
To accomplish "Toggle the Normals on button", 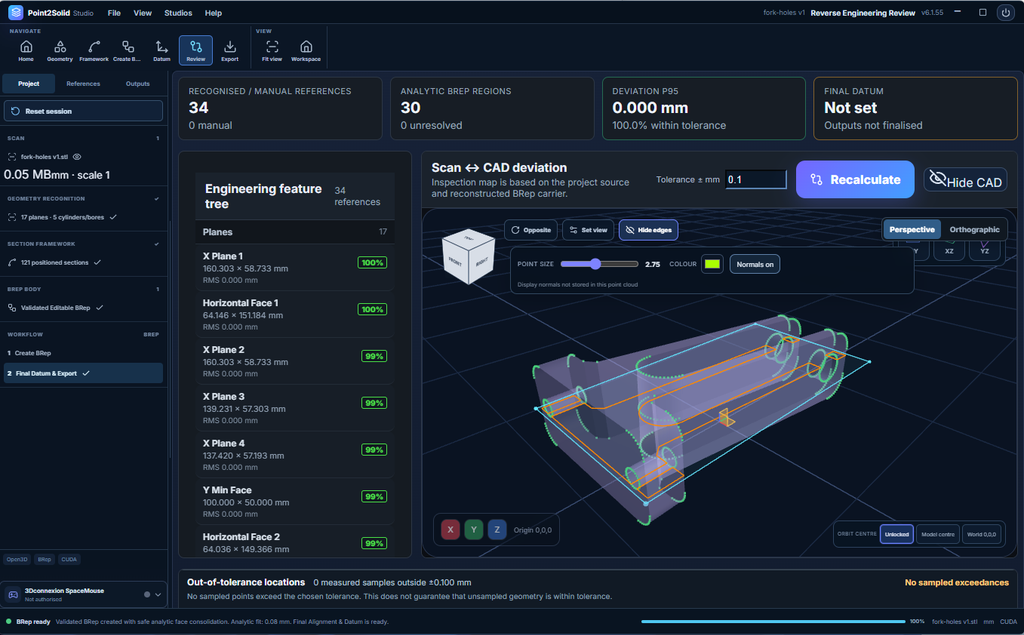I will [x=755, y=264].
